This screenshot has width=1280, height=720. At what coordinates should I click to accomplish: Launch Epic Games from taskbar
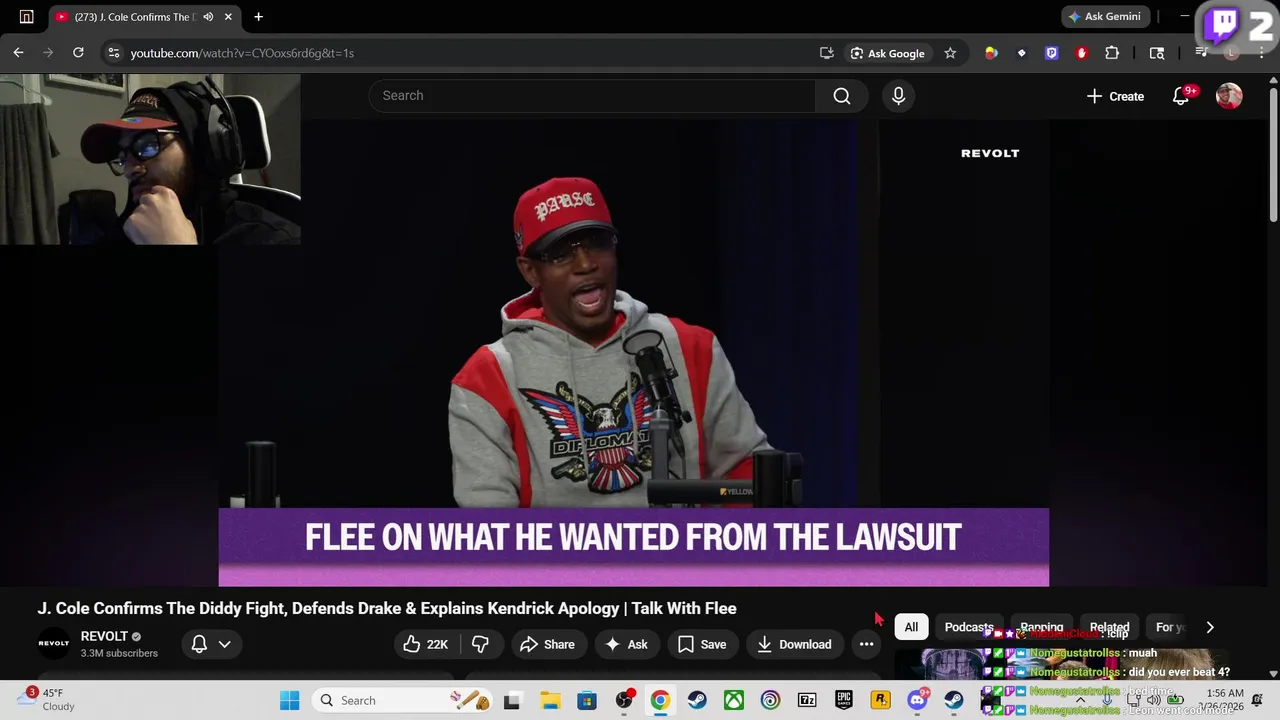(844, 700)
